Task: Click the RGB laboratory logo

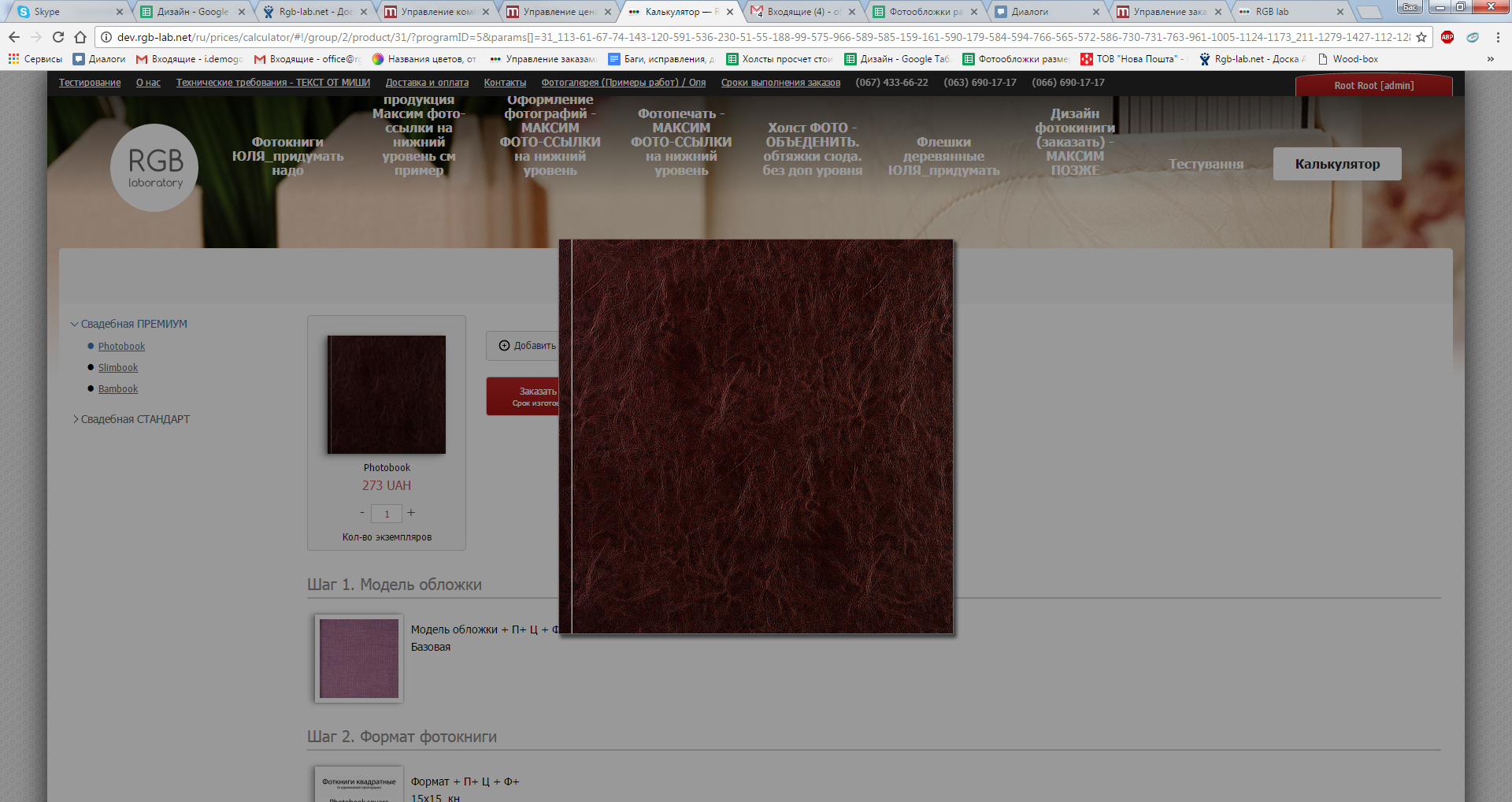Action: (154, 168)
